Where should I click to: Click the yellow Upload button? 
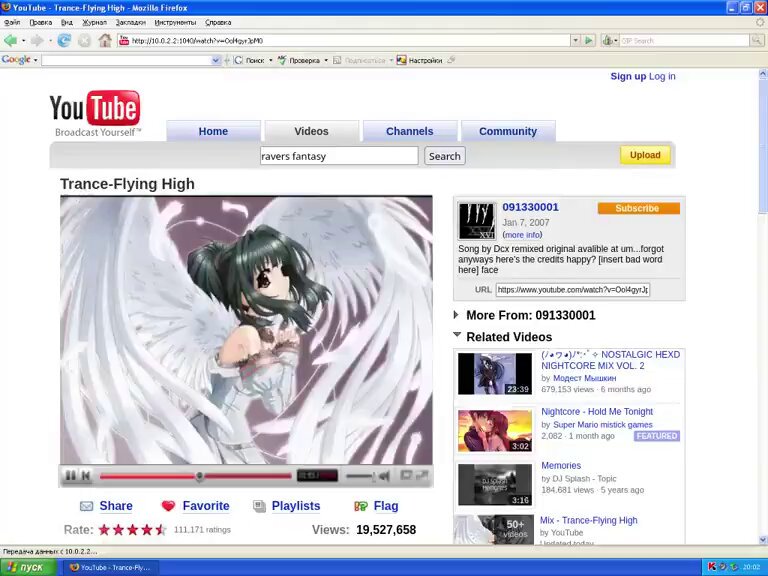pos(645,155)
